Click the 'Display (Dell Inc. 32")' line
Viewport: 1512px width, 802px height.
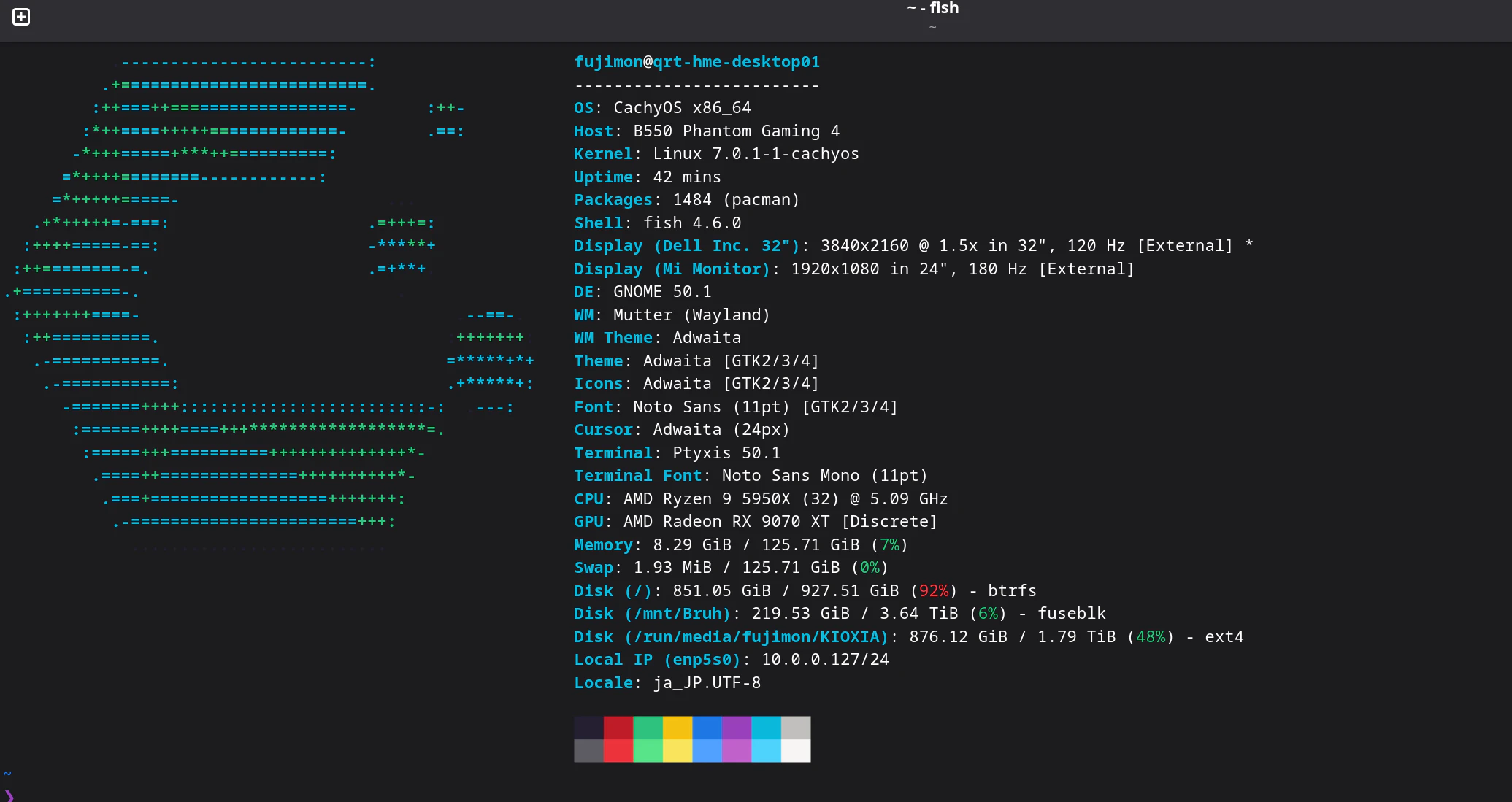(x=913, y=246)
